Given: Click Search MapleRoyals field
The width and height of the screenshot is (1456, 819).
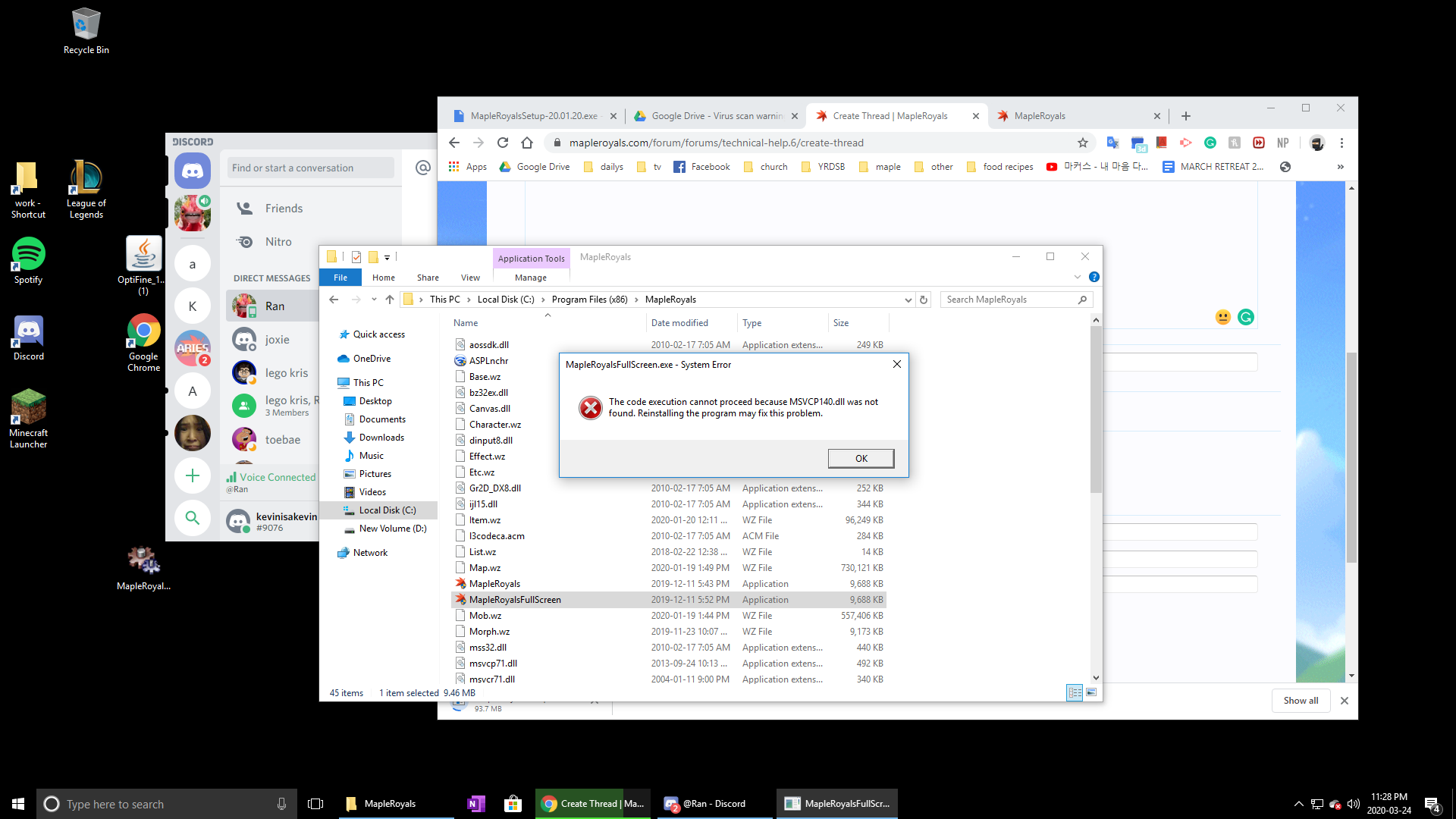Looking at the screenshot, I should coord(1016,300).
